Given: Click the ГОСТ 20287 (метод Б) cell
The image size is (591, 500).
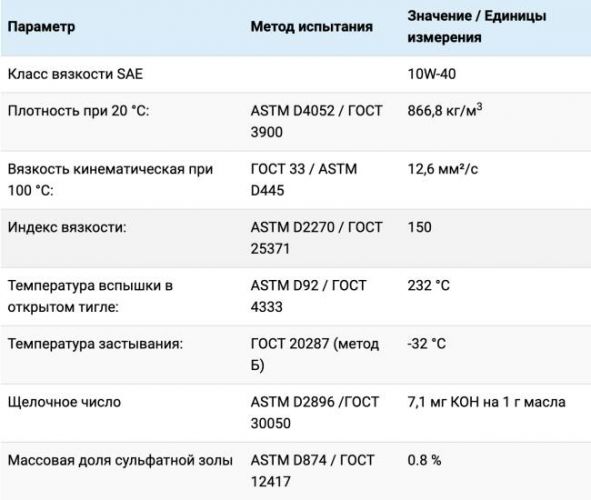Looking at the screenshot, I should click(315, 355).
